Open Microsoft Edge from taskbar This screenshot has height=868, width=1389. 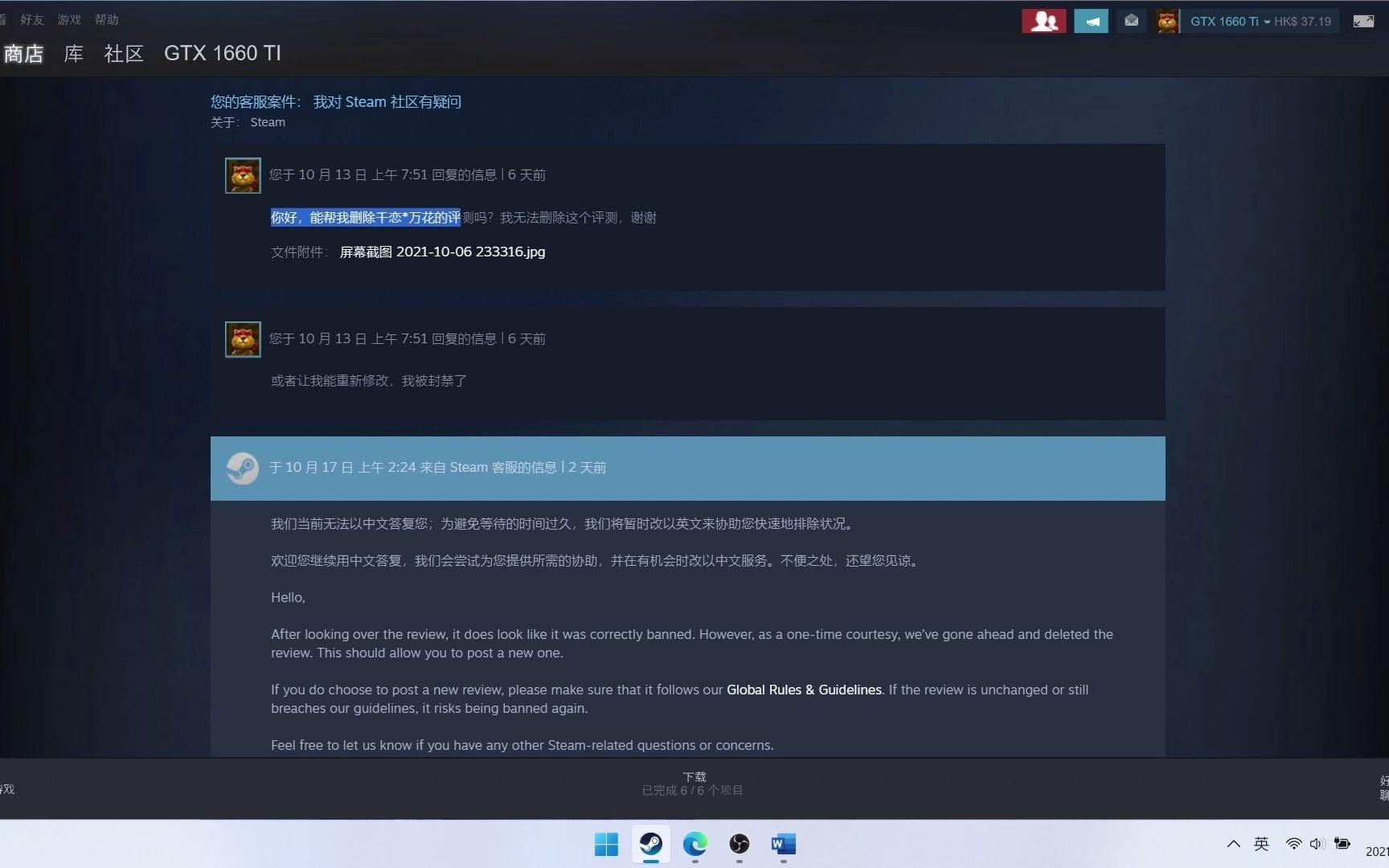point(694,844)
